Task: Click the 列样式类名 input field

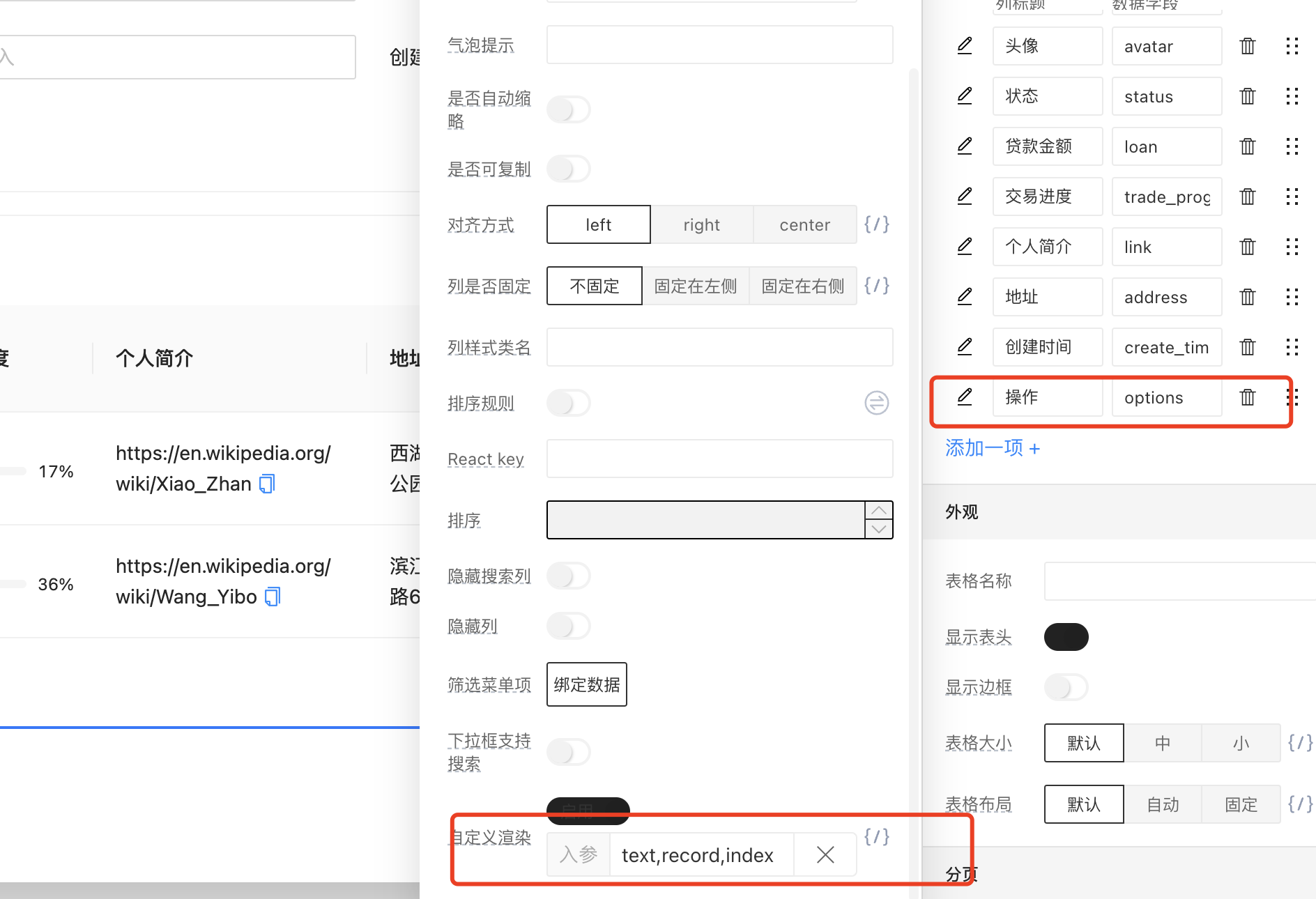Action: tap(720, 347)
